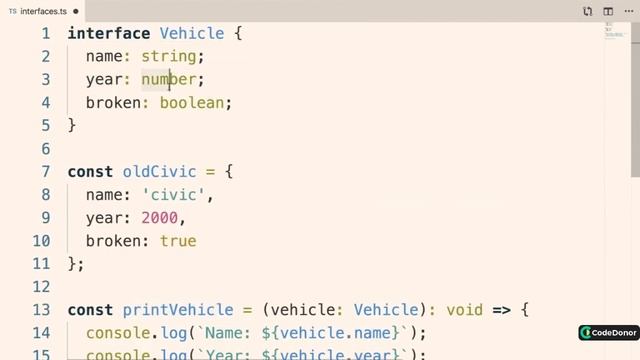Click closing brace on line 5
This screenshot has width=640, height=360.
tap(72, 125)
